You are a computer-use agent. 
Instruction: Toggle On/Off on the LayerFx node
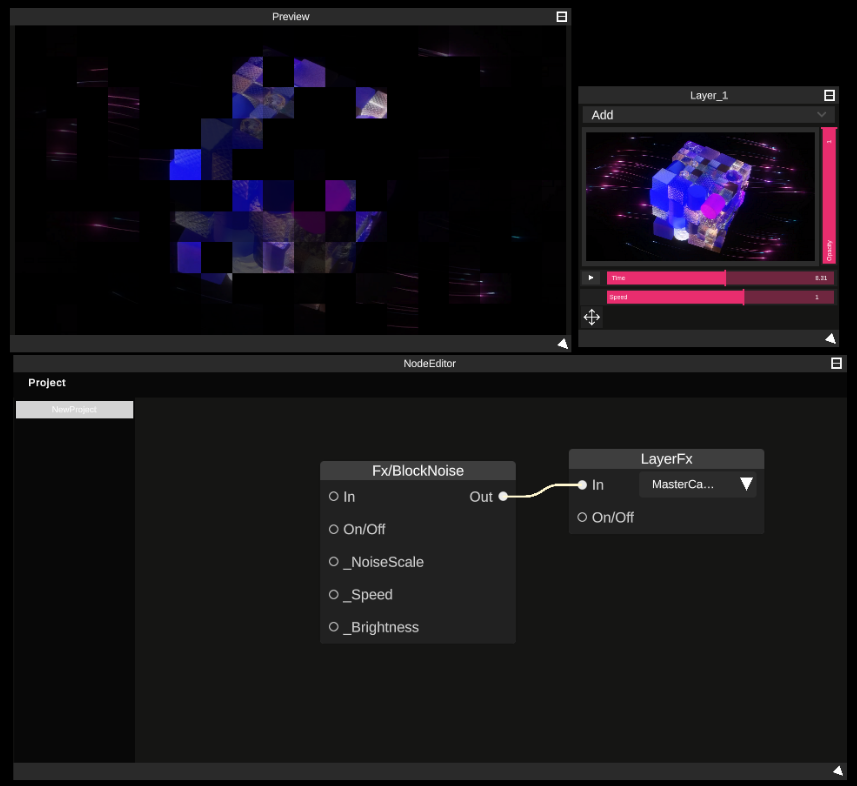click(581, 517)
